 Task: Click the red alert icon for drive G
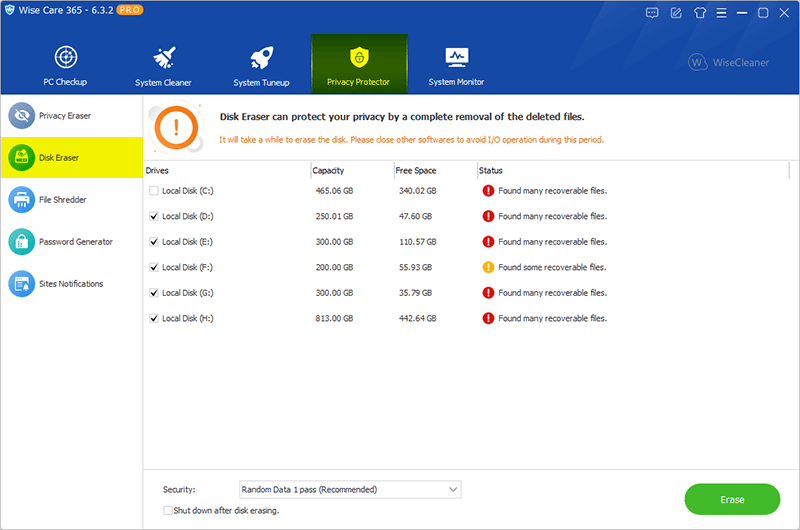[x=488, y=293]
